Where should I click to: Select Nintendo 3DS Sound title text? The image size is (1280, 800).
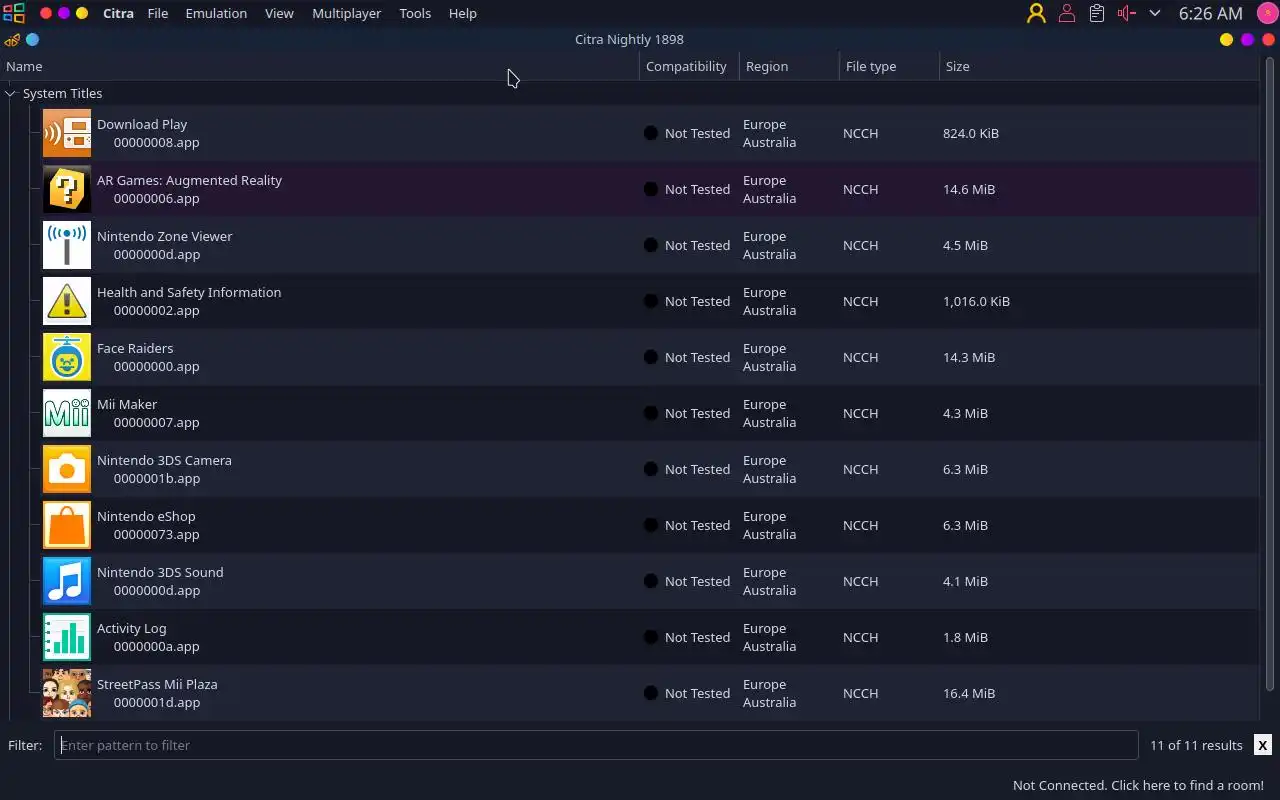(160, 572)
